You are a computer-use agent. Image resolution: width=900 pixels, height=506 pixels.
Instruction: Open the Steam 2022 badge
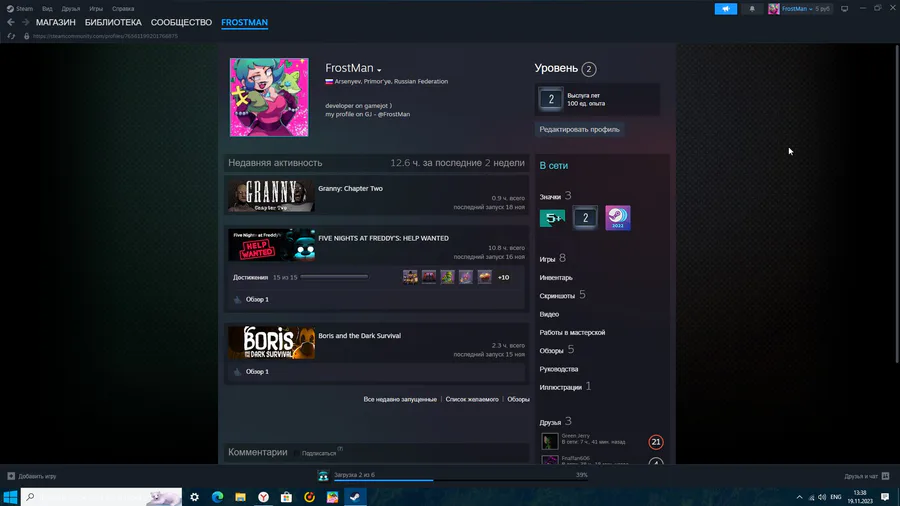tap(618, 218)
